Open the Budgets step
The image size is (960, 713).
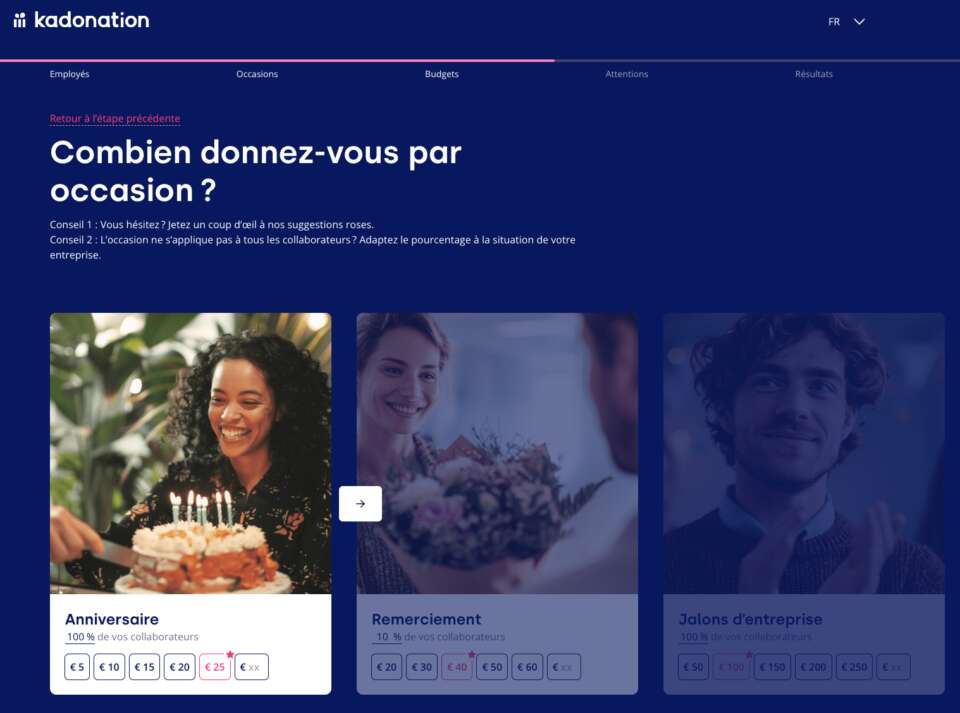coord(441,74)
